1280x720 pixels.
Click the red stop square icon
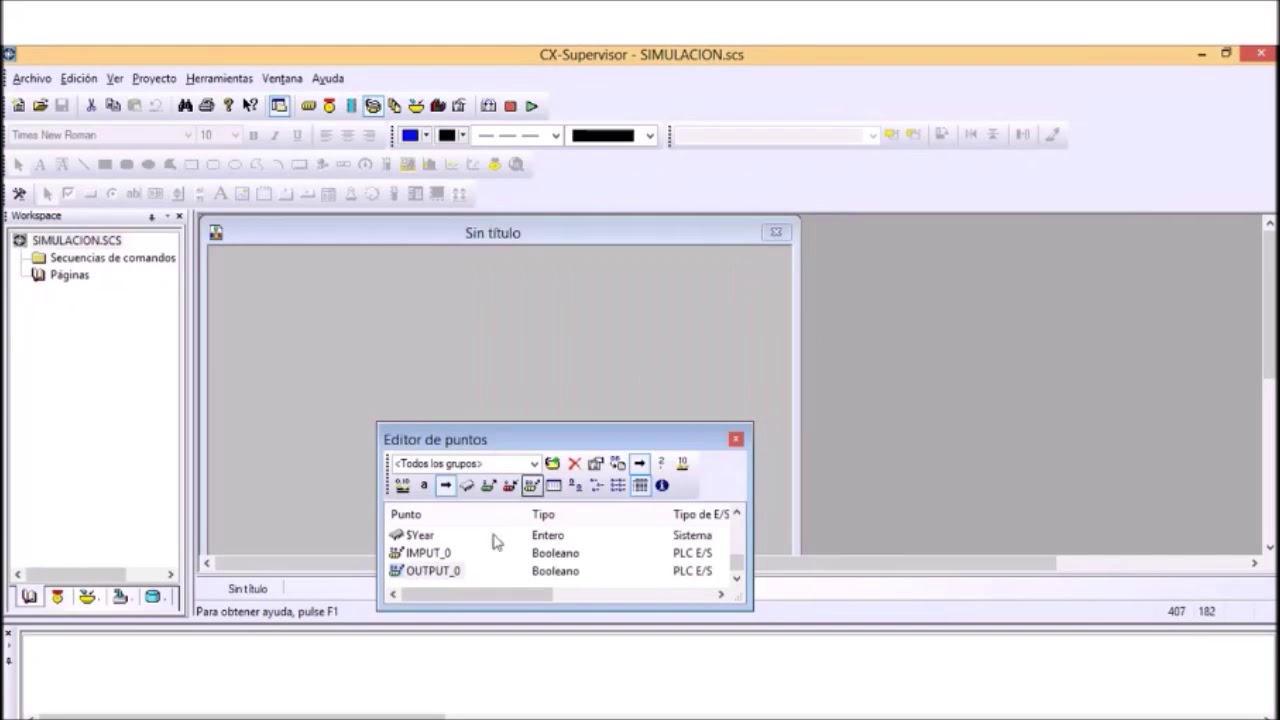(510, 106)
